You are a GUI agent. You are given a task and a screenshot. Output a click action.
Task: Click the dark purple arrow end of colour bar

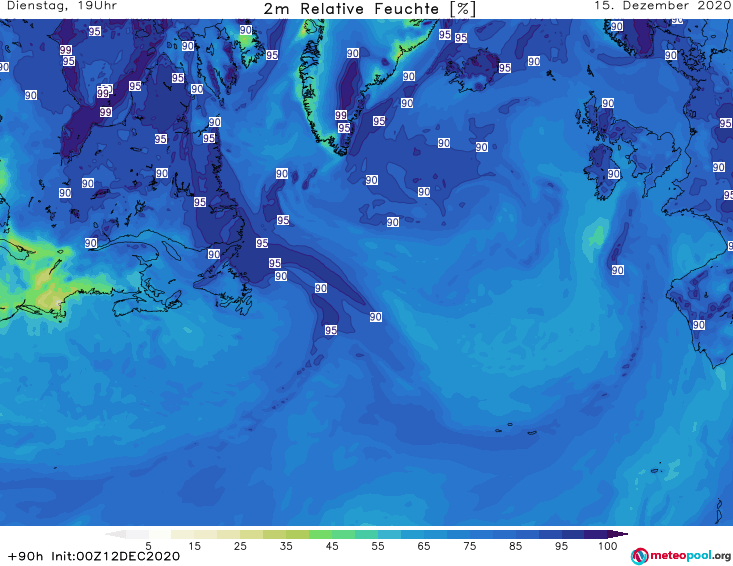(x=620, y=534)
